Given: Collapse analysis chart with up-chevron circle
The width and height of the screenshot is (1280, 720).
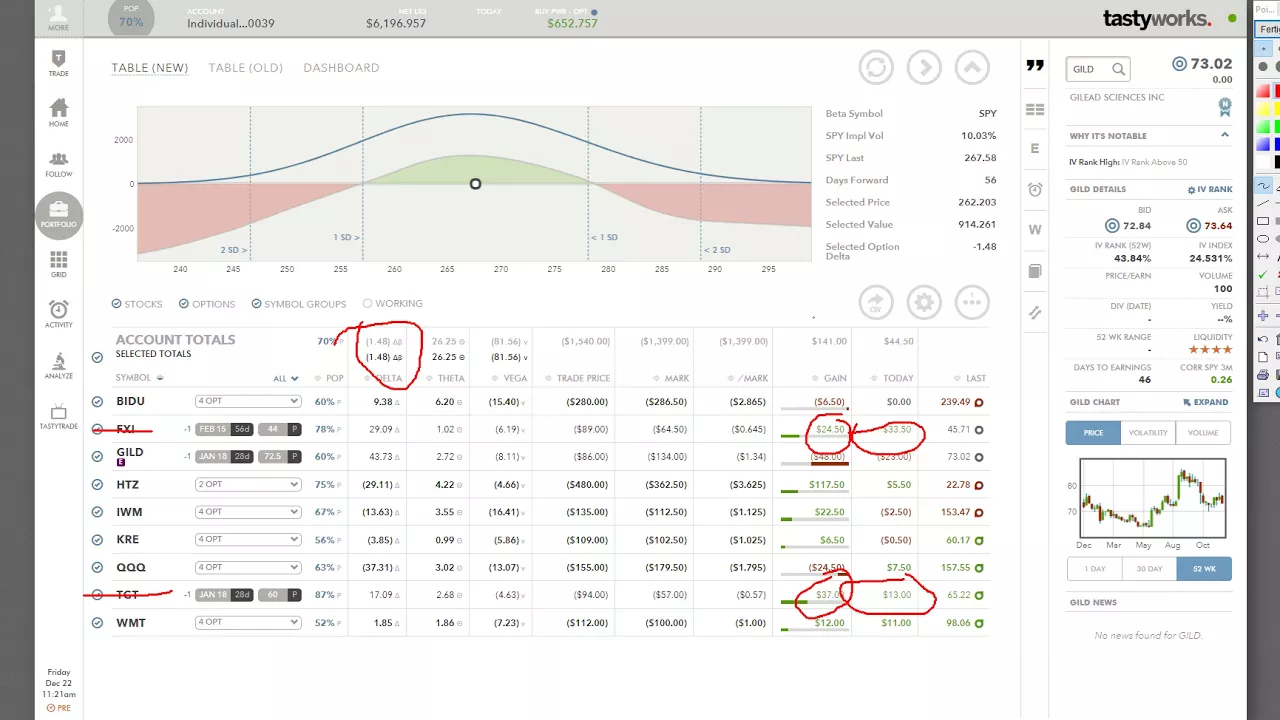Looking at the screenshot, I should coord(972,67).
